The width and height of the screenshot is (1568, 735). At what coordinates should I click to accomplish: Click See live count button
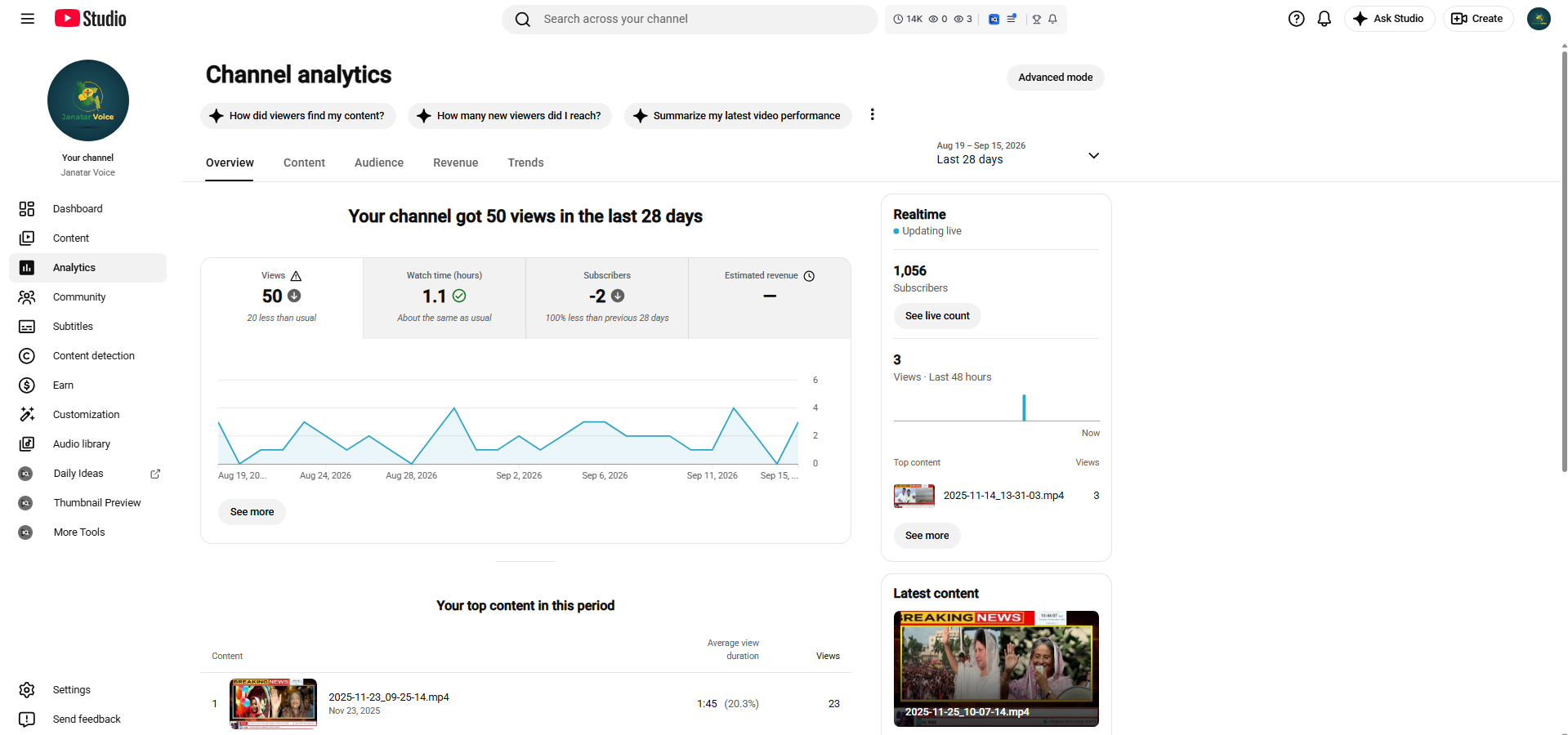tap(937, 316)
